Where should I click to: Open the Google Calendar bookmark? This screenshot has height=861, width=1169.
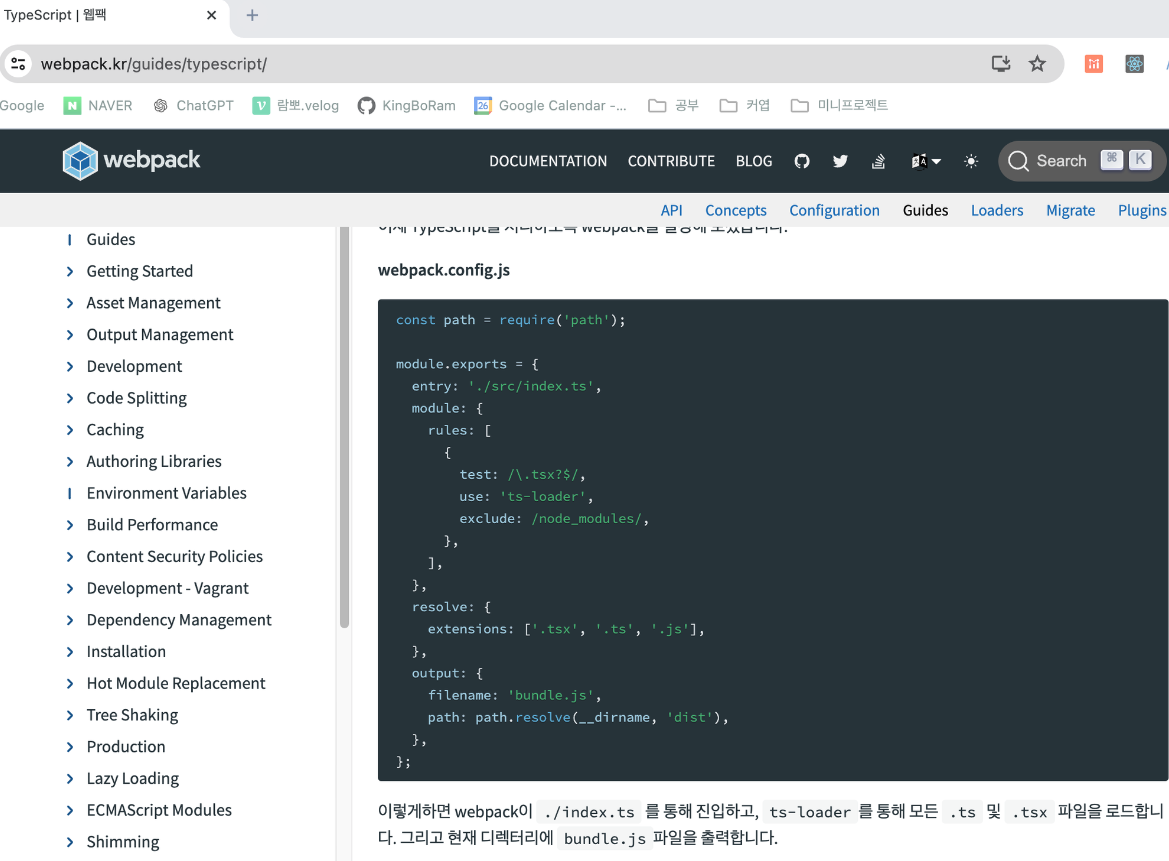[x=550, y=106]
